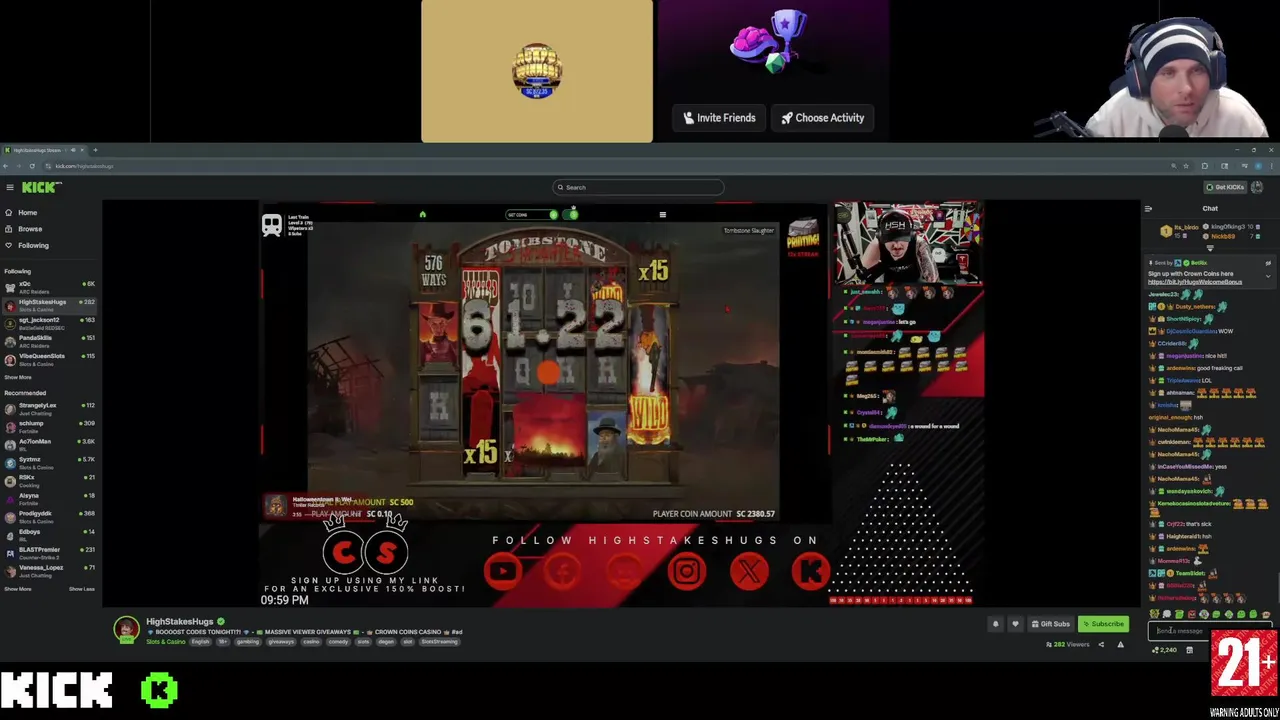The width and height of the screenshot is (1280, 720).
Task: Click Instagram icon in stream overlay
Action: pos(686,571)
